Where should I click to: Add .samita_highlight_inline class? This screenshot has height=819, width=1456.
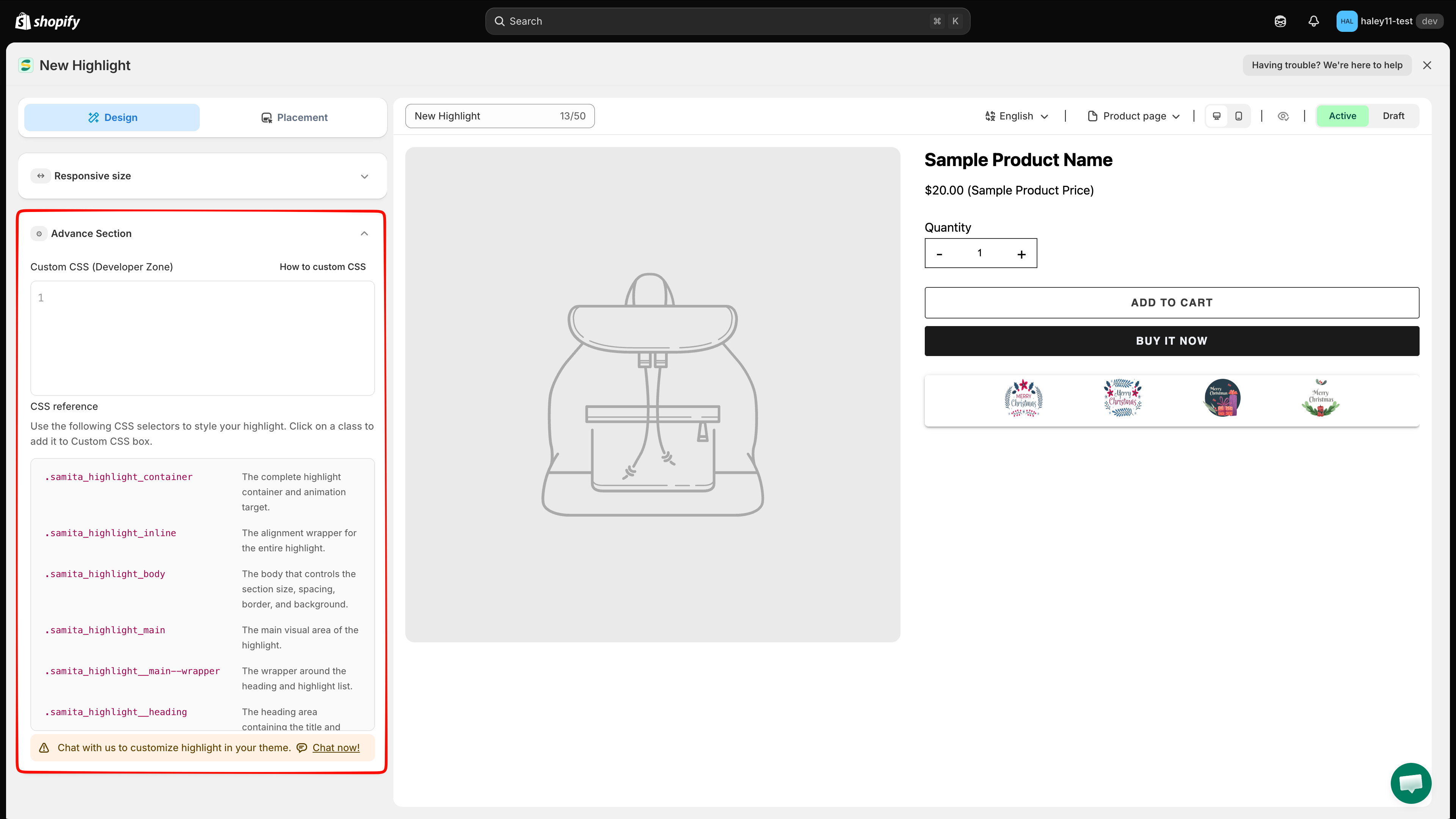[x=110, y=533]
